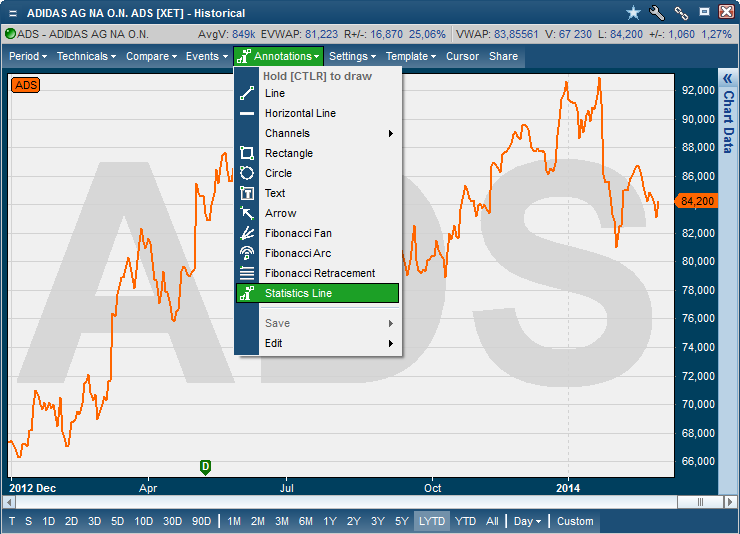The height and width of the screenshot is (534, 740).
Task: Open the Settings dropdown menu
Action: (x=352, y=56)
